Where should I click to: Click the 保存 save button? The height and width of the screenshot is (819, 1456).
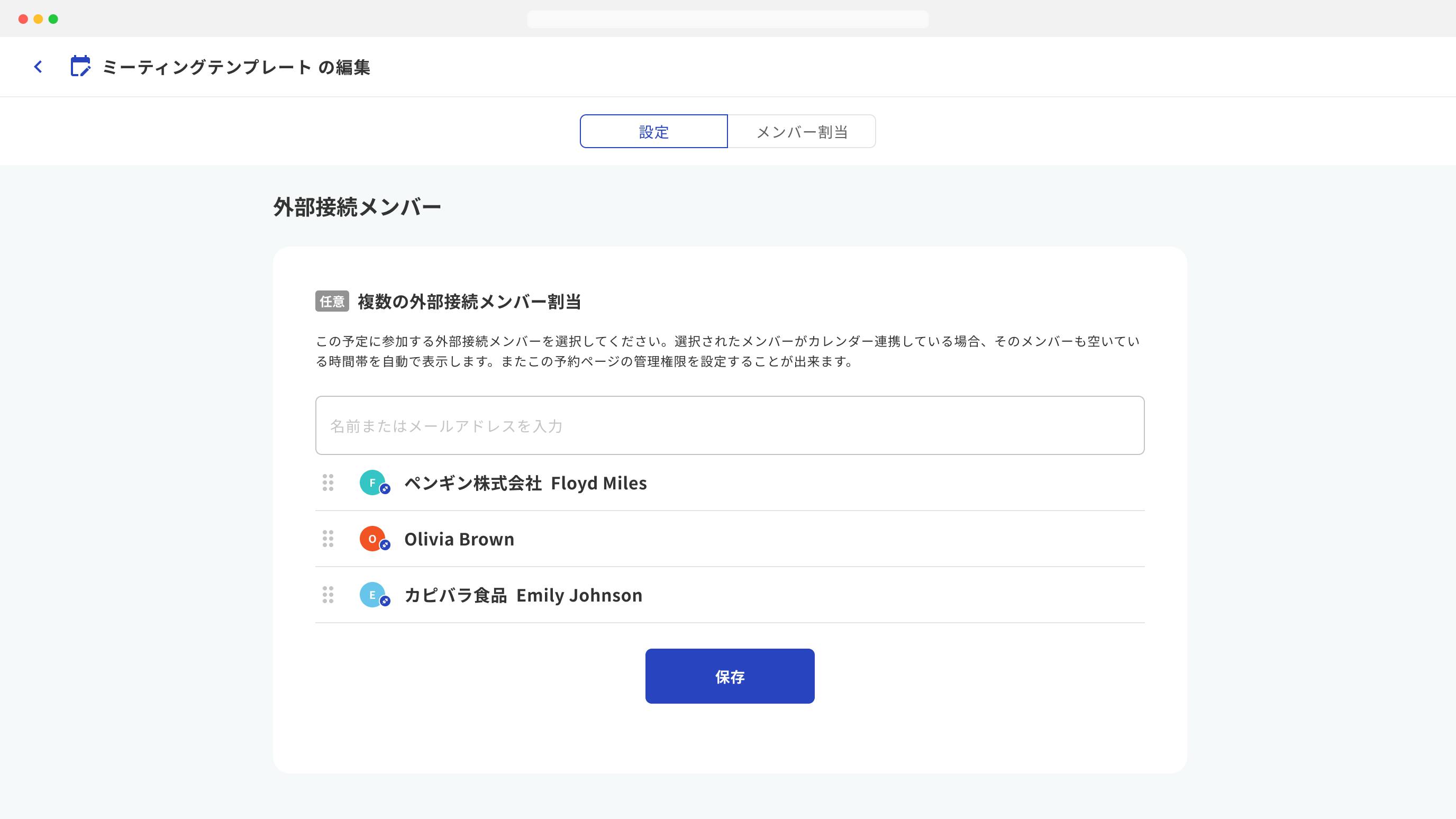(729, 676)
